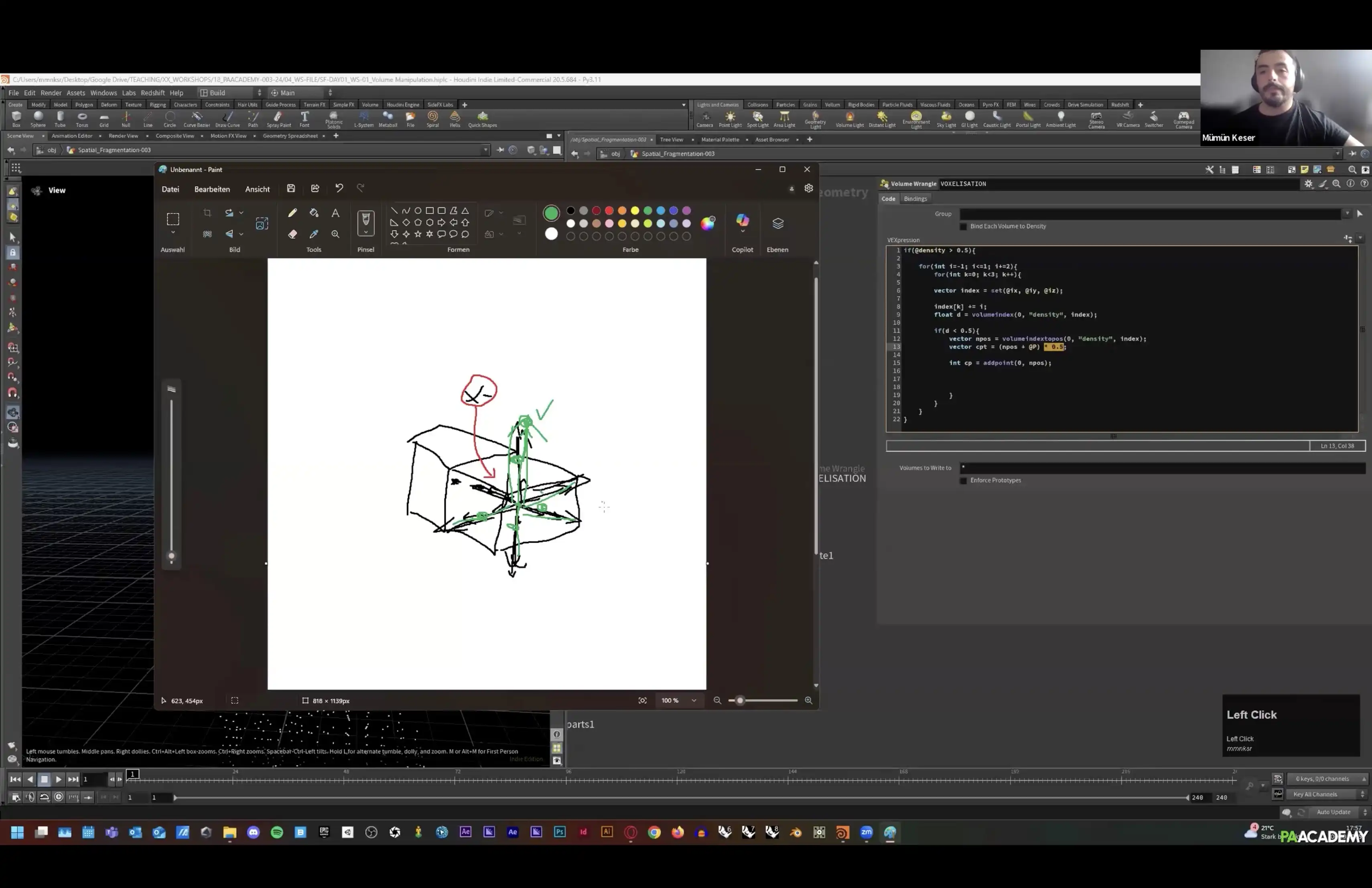Open the Main radial menu dropdown

(x=301, y=93)
